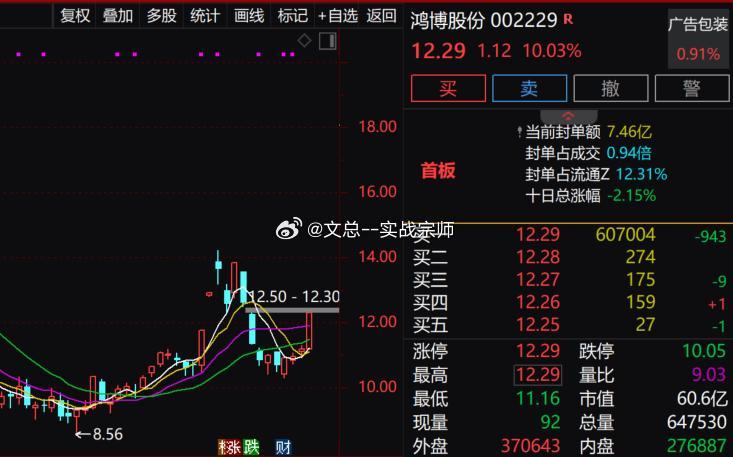This screenshot has width=733, height=457.
Task: Click the blue 财 financial icon
Action: (282, 447)
